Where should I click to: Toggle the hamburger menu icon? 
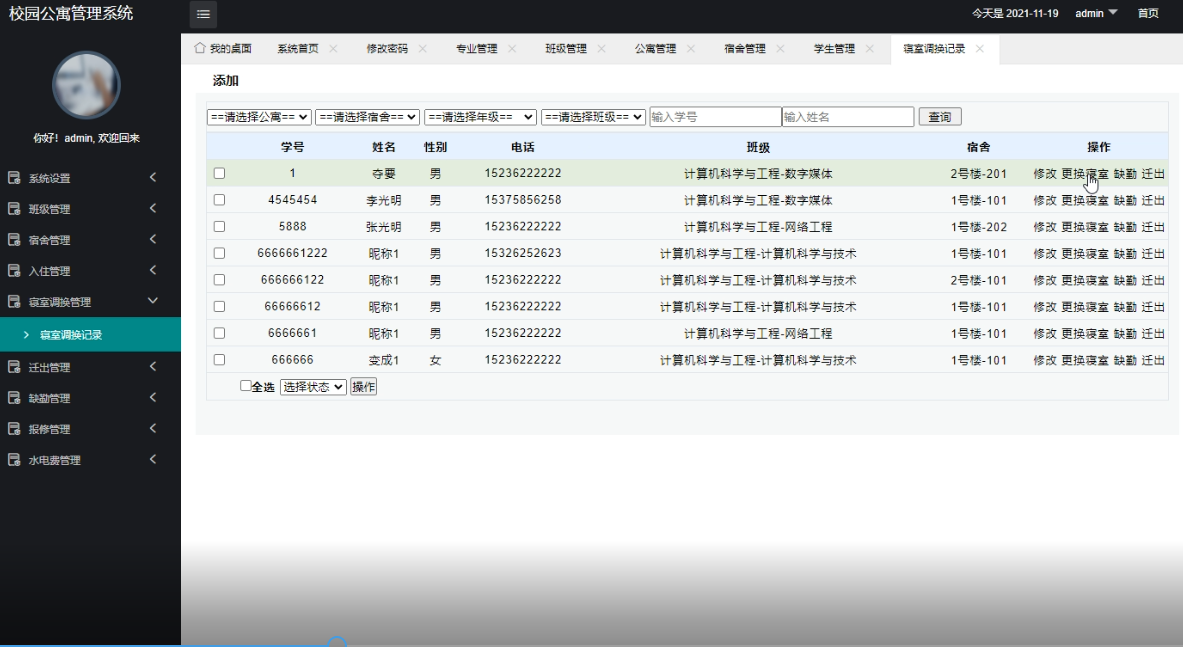(x=203, y=15)
